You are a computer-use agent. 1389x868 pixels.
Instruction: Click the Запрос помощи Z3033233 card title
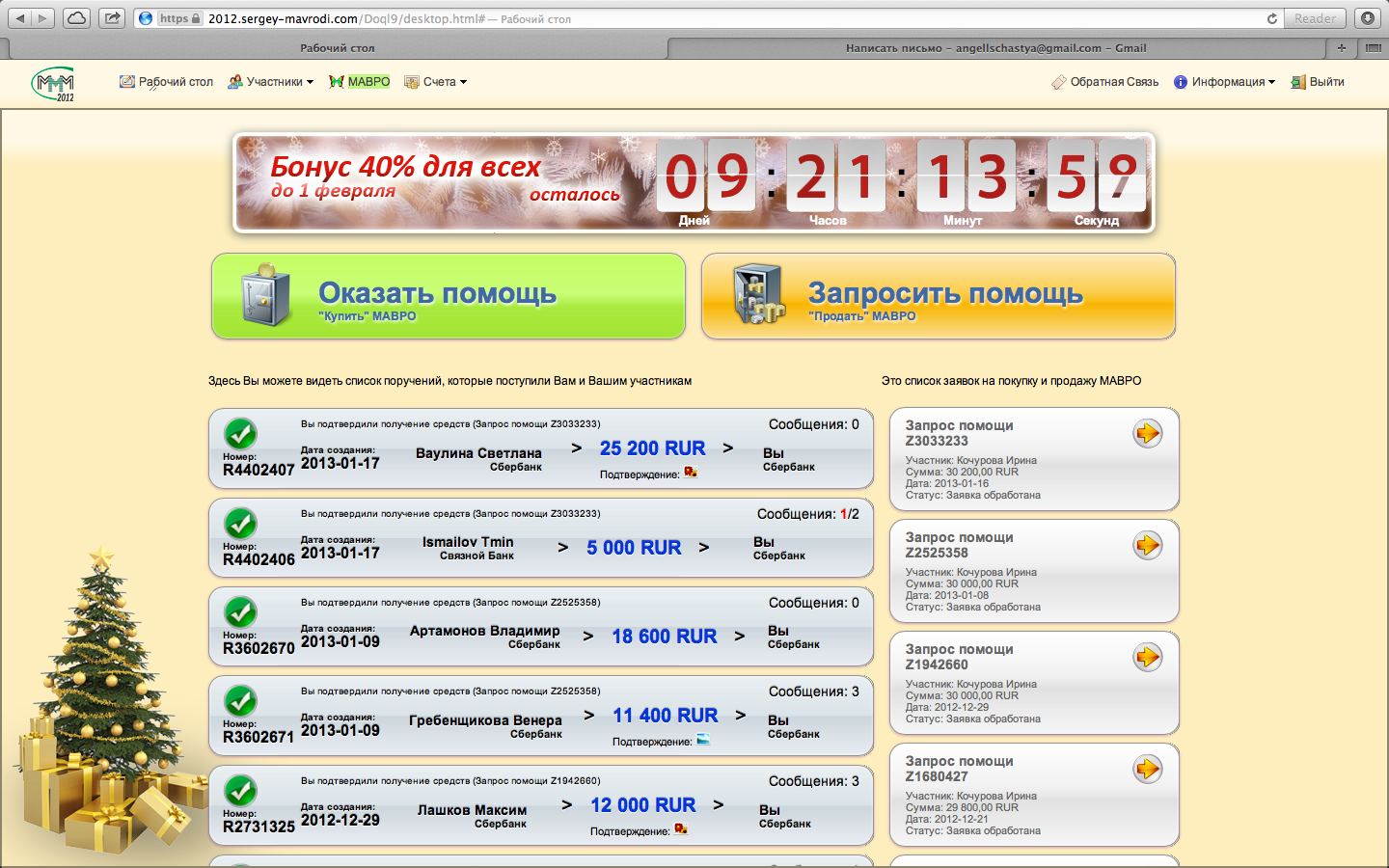[x=960, y=433]
